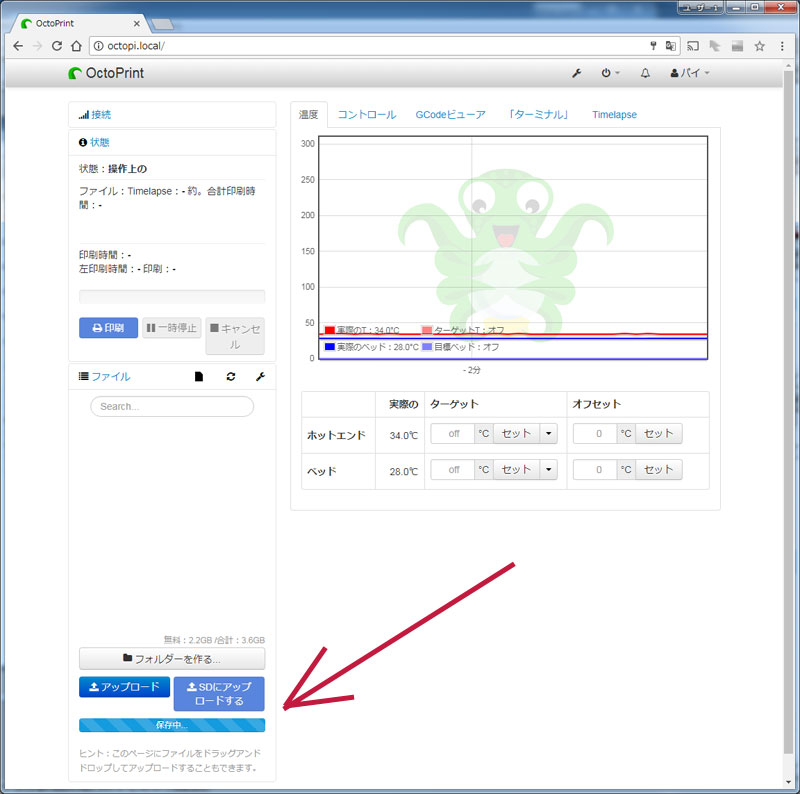Toggle the red 実際のT legend swatch
Viewport: 800px width, 794px height.
(330, 330)
